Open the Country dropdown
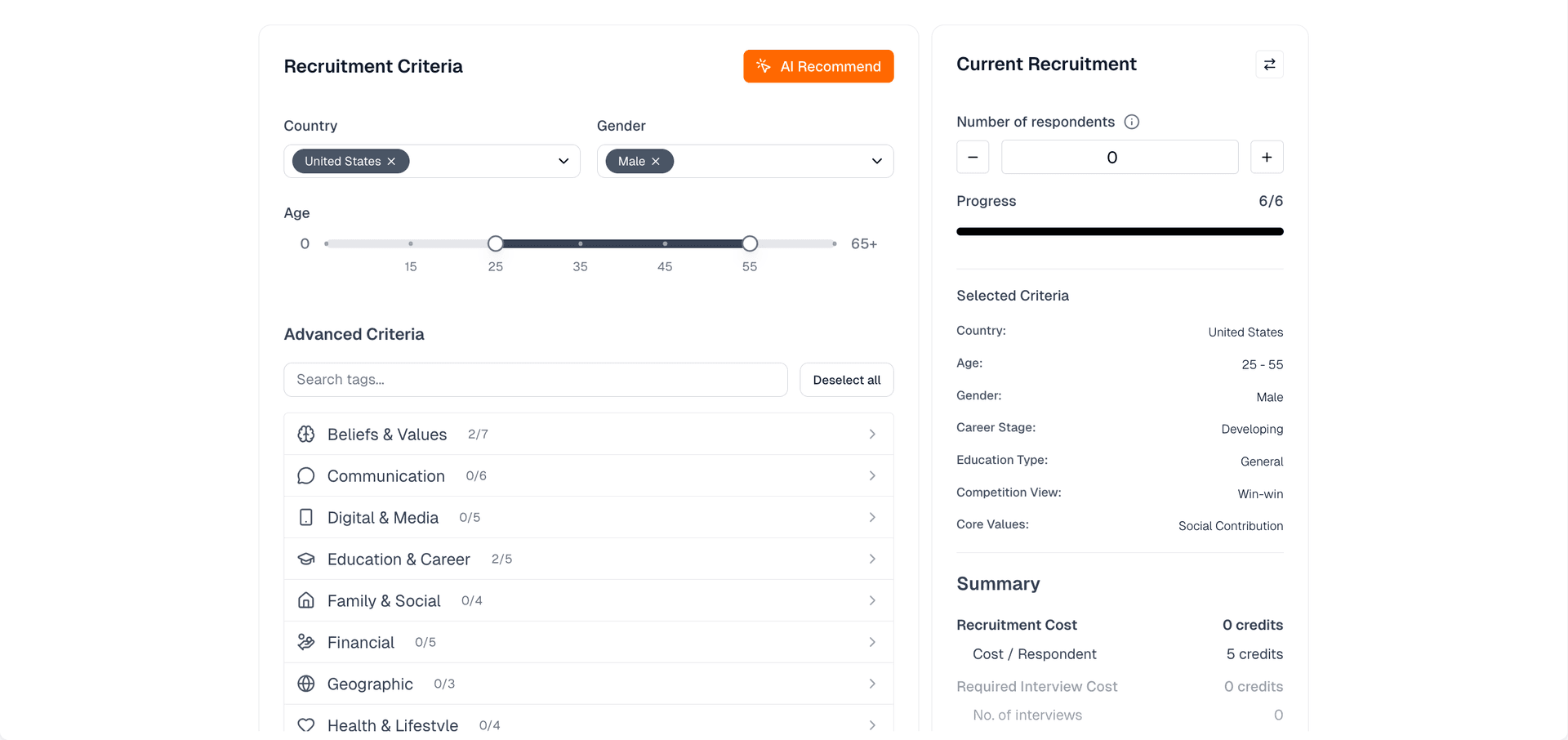The image size is (1568, 740). point(563,162)
